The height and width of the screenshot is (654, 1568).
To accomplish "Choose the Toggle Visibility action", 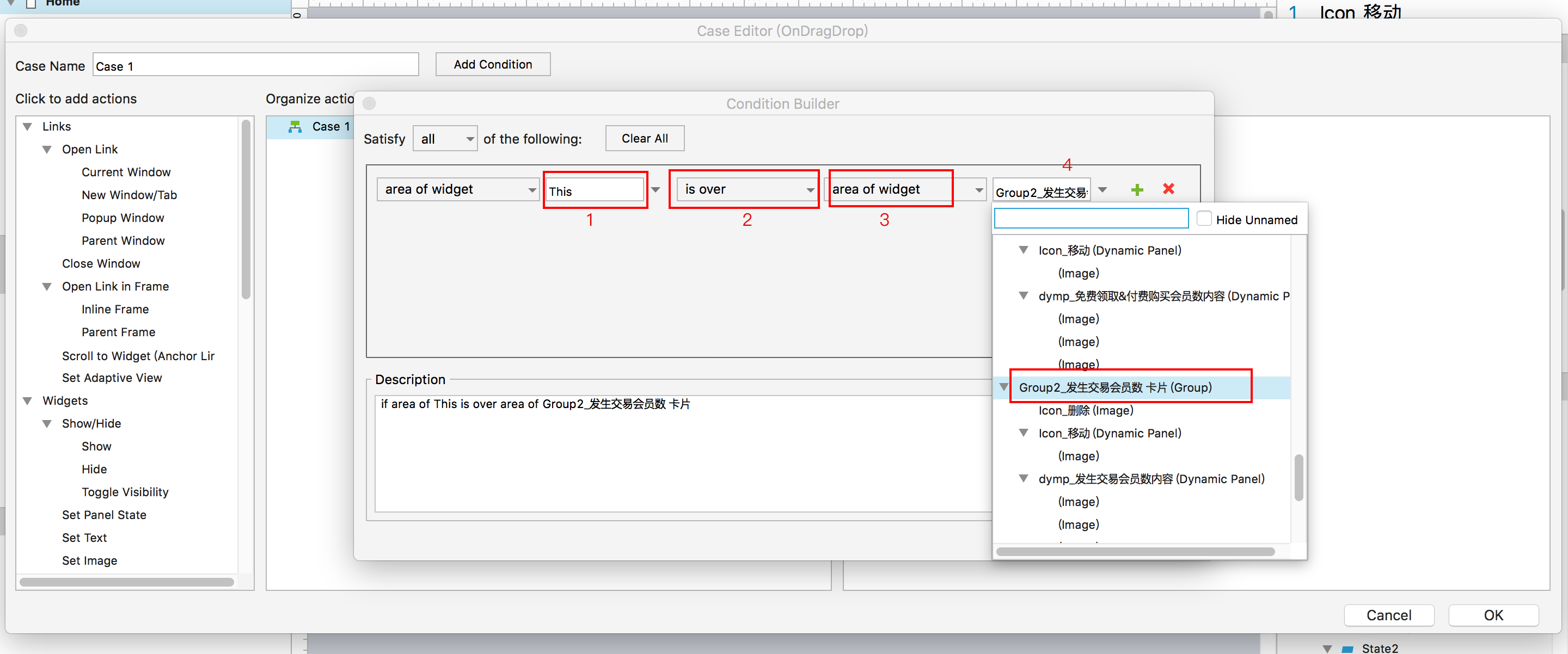I will (125, 491).
